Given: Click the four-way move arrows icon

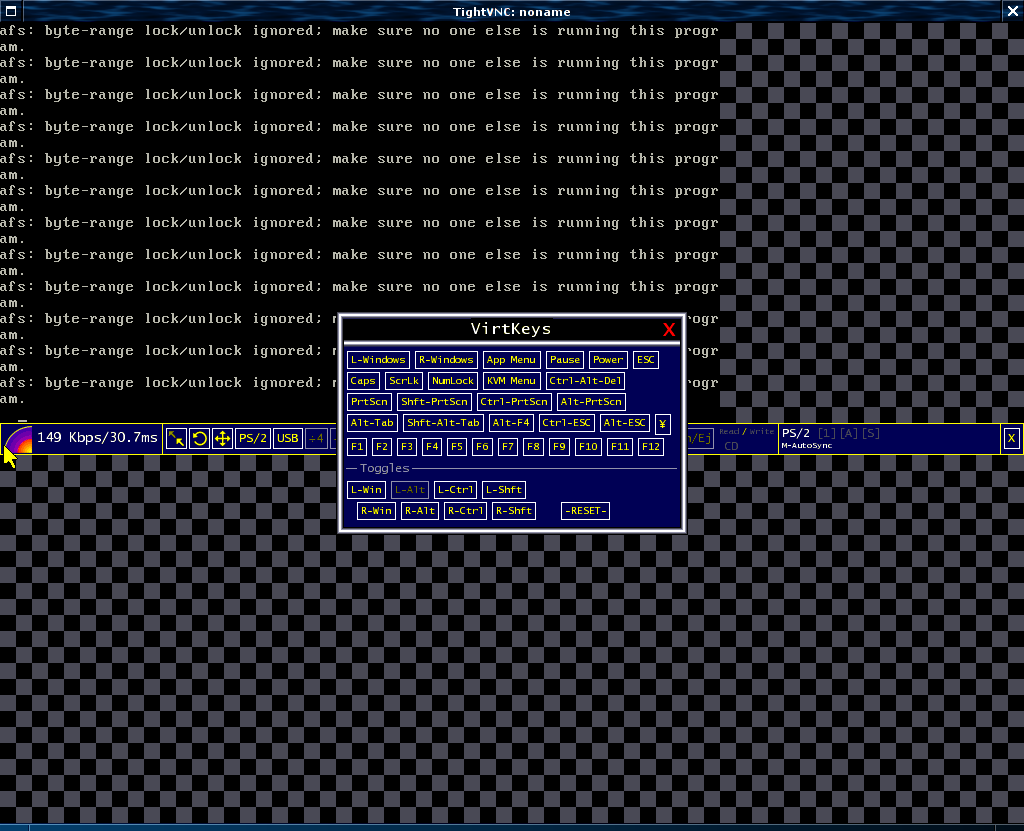Looking at the screenshot, I should coord(222,438).
